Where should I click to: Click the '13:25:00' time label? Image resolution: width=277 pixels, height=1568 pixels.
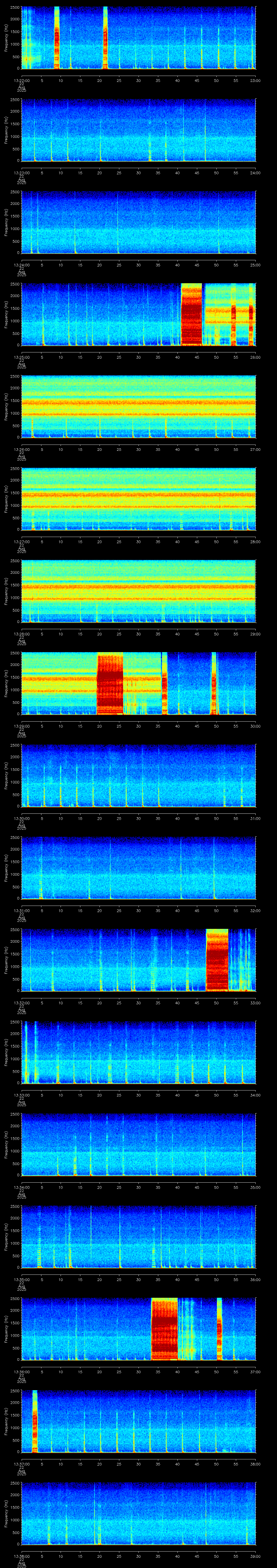(22, 357)
